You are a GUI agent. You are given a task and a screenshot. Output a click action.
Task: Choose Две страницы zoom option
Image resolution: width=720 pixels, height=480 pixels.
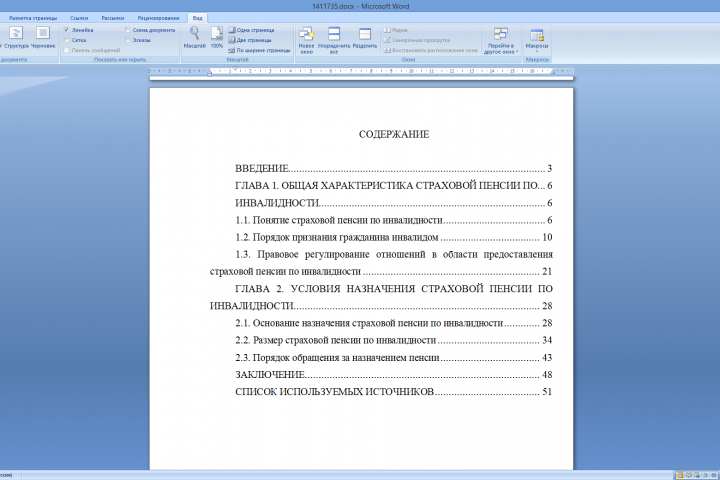(250, 40)
